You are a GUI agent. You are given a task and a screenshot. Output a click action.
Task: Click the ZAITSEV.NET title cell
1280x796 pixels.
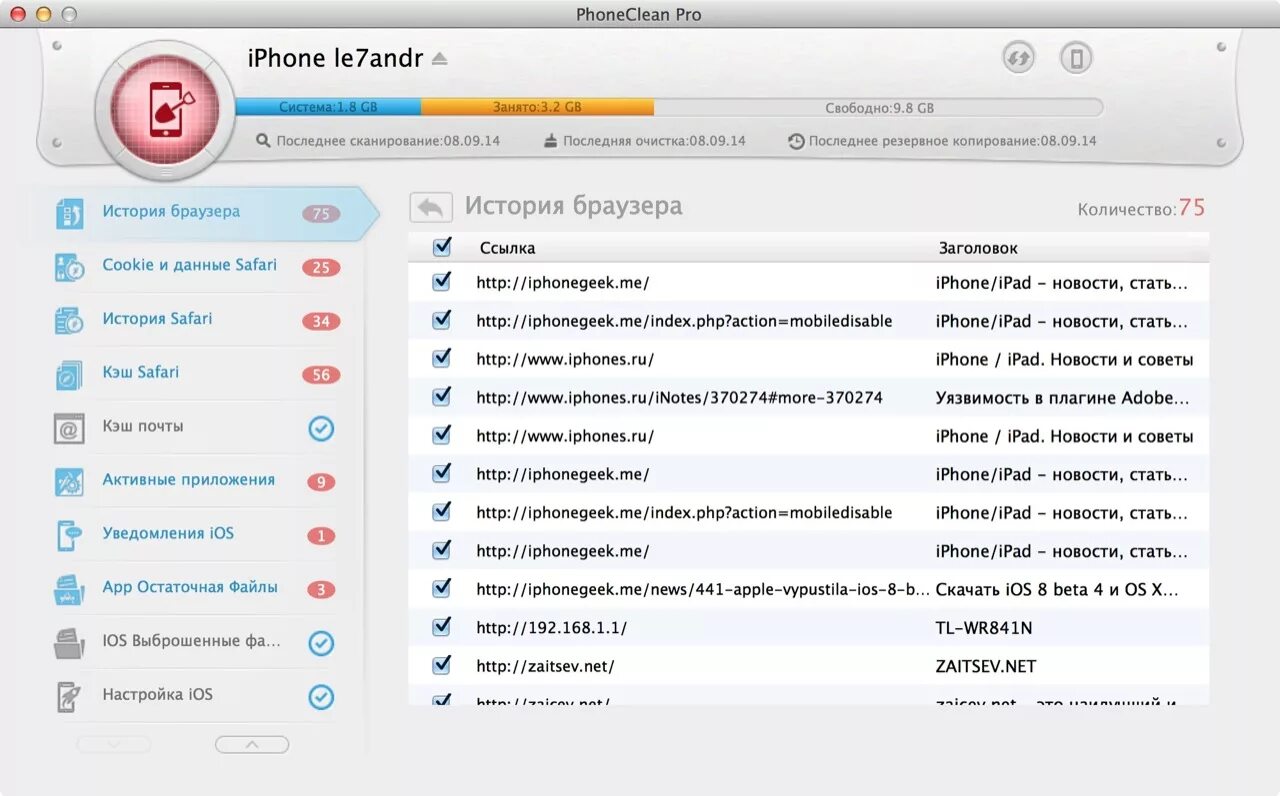coord(986,666)
